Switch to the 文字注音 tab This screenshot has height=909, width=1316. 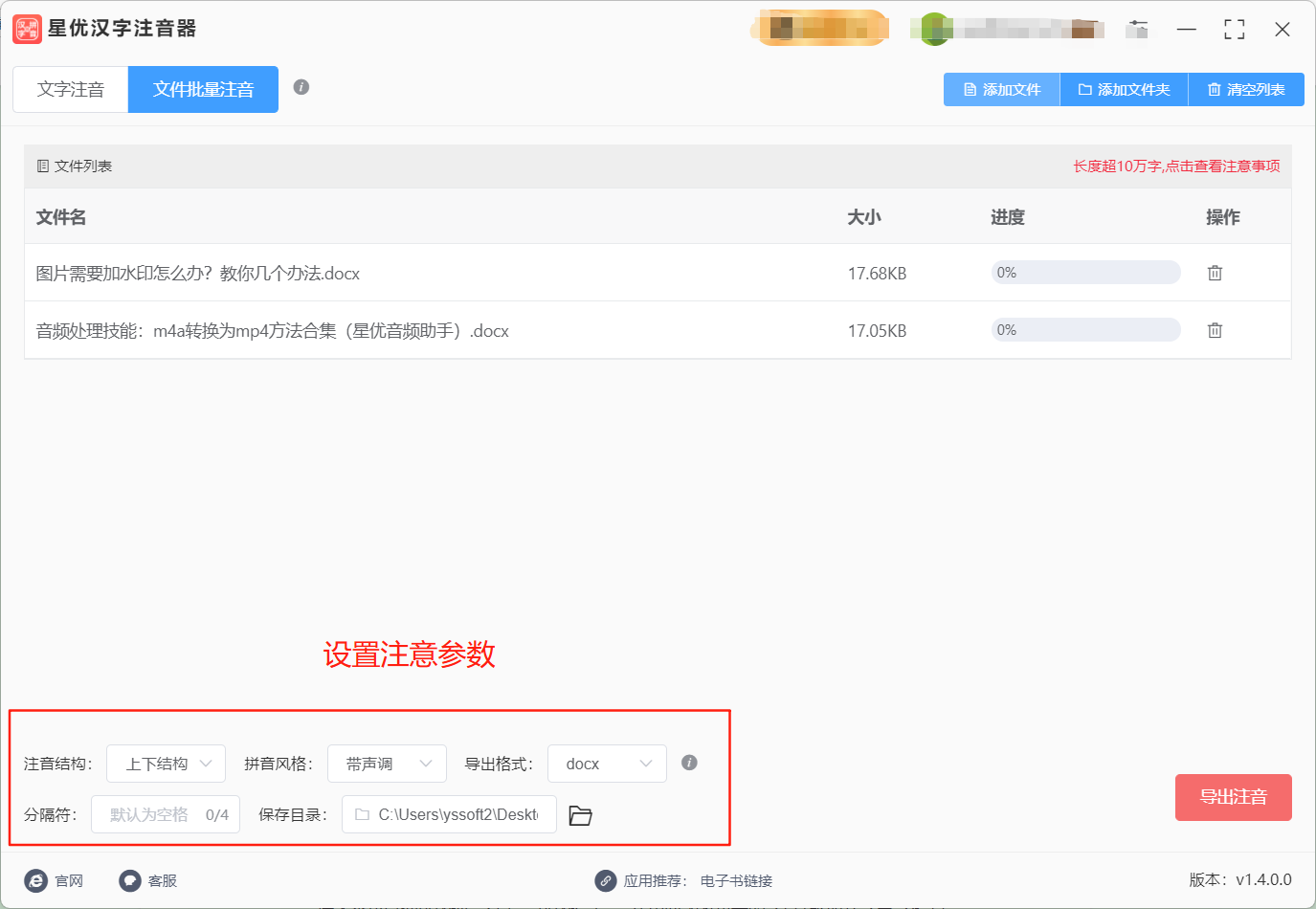pos(71,90)
